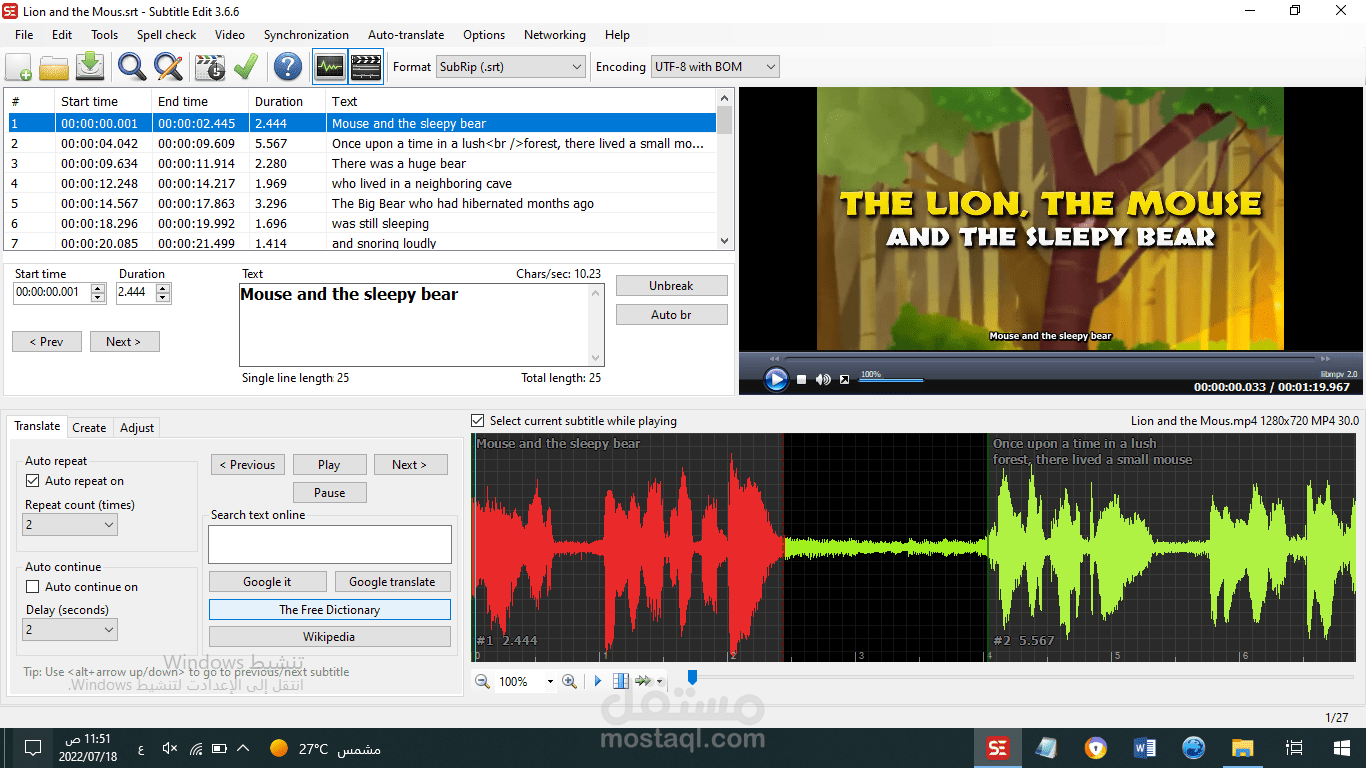This screenshot has height=768, width=1366.
Task: Open the Find magnifier tool
Action: point(132,67)
